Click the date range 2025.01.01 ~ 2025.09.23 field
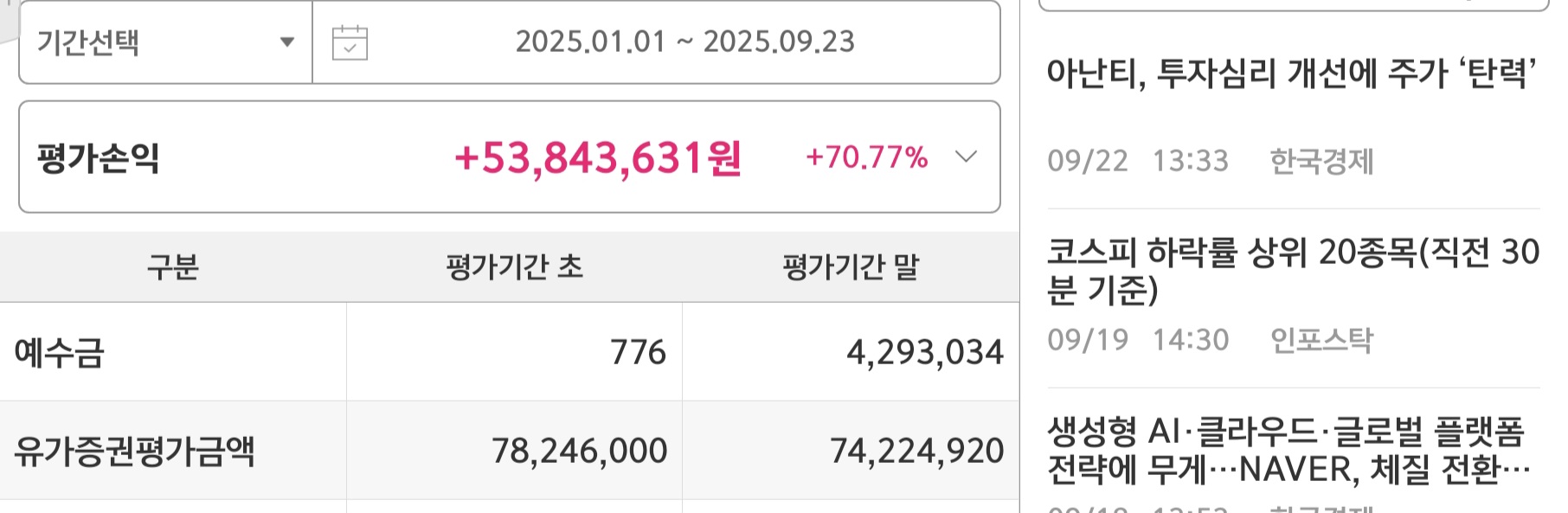1568x513 pixels. click(684, 42)
